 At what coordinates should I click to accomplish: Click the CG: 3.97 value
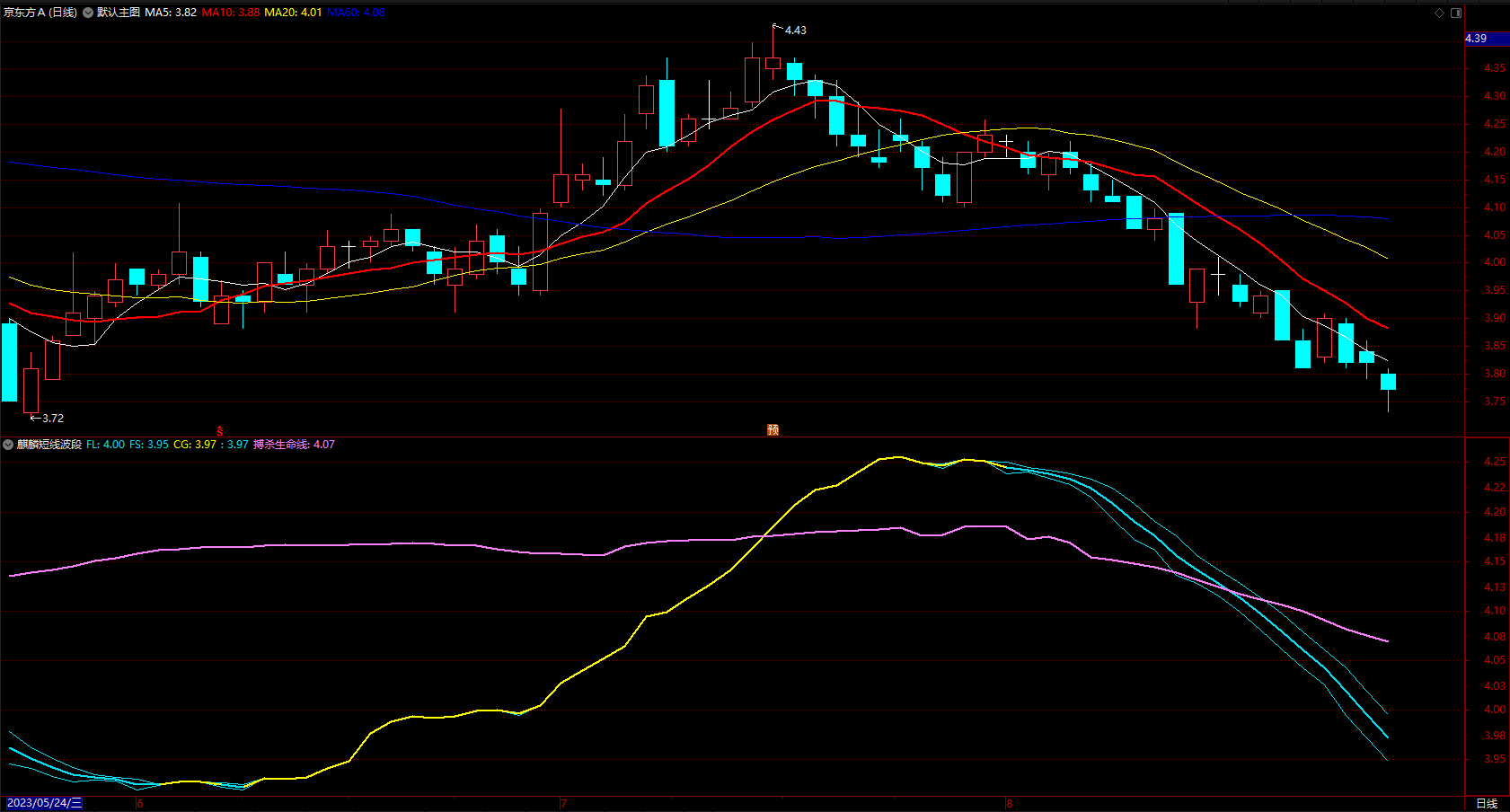pos(195,445)
